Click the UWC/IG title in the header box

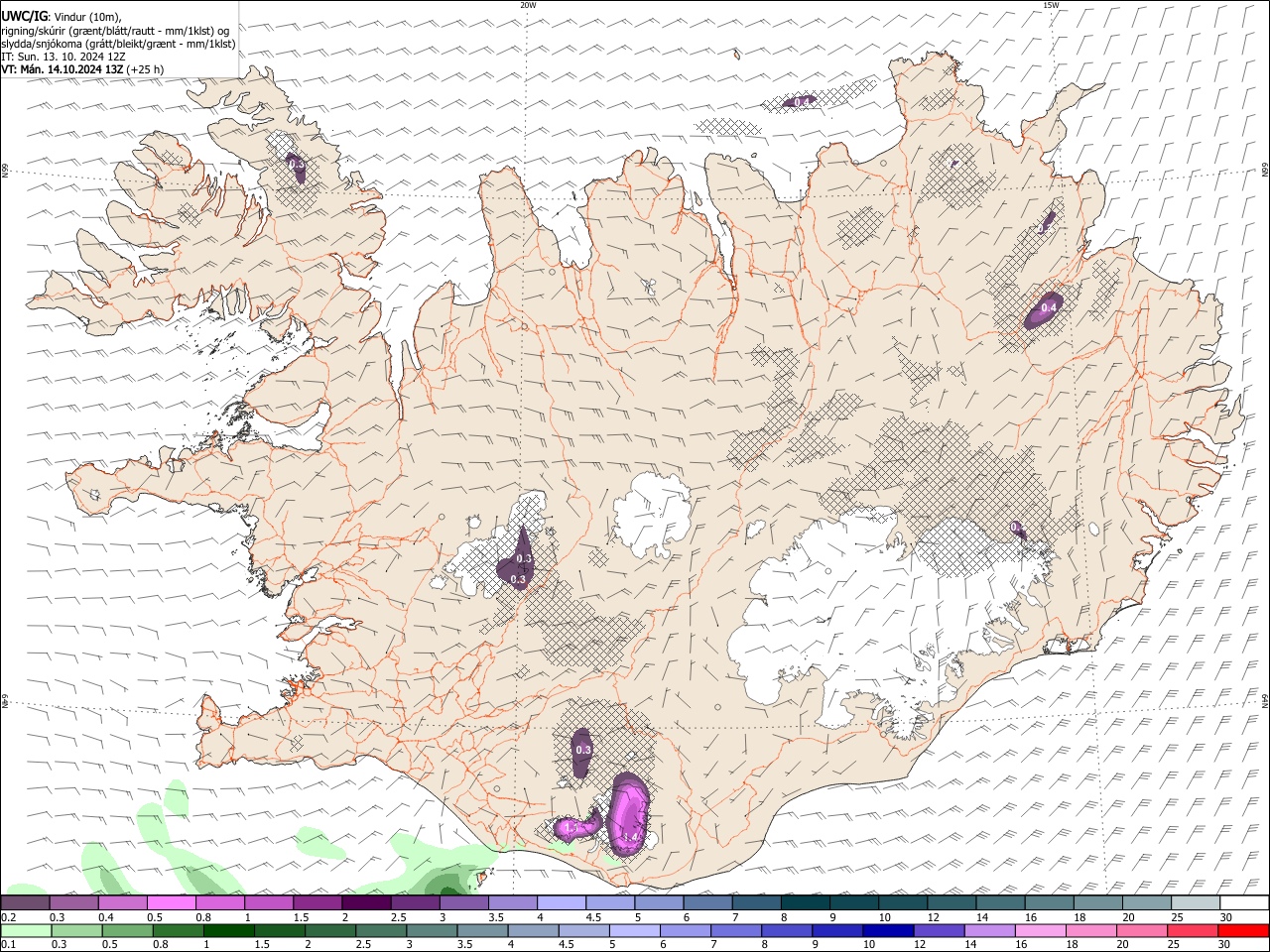tap(23, 17)
